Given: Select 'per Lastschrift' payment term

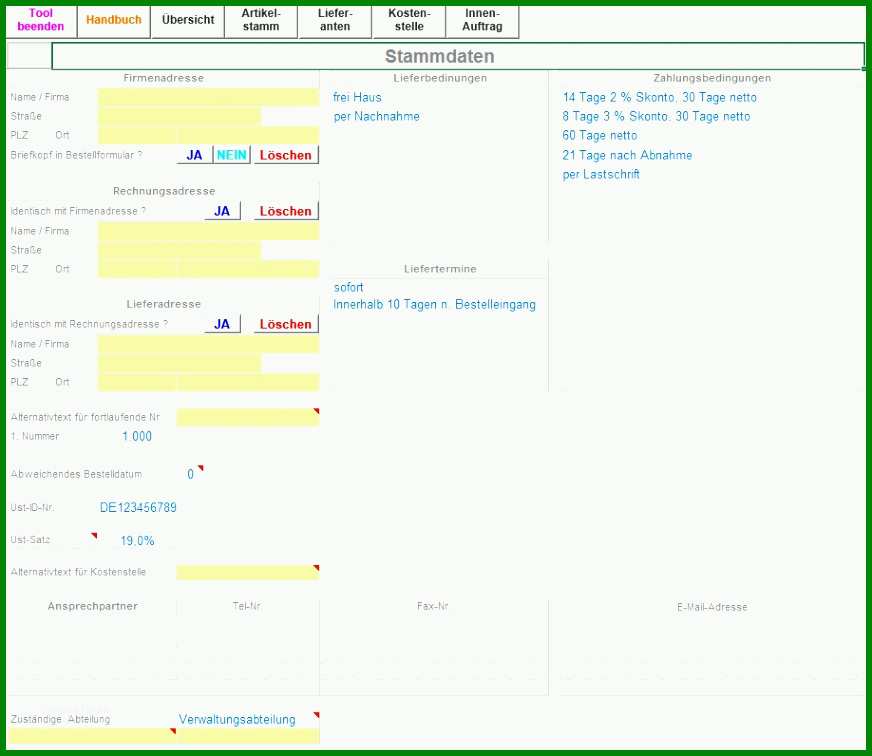Looking at the screenshot, I should pyautogui.click(x=601, y=174).
